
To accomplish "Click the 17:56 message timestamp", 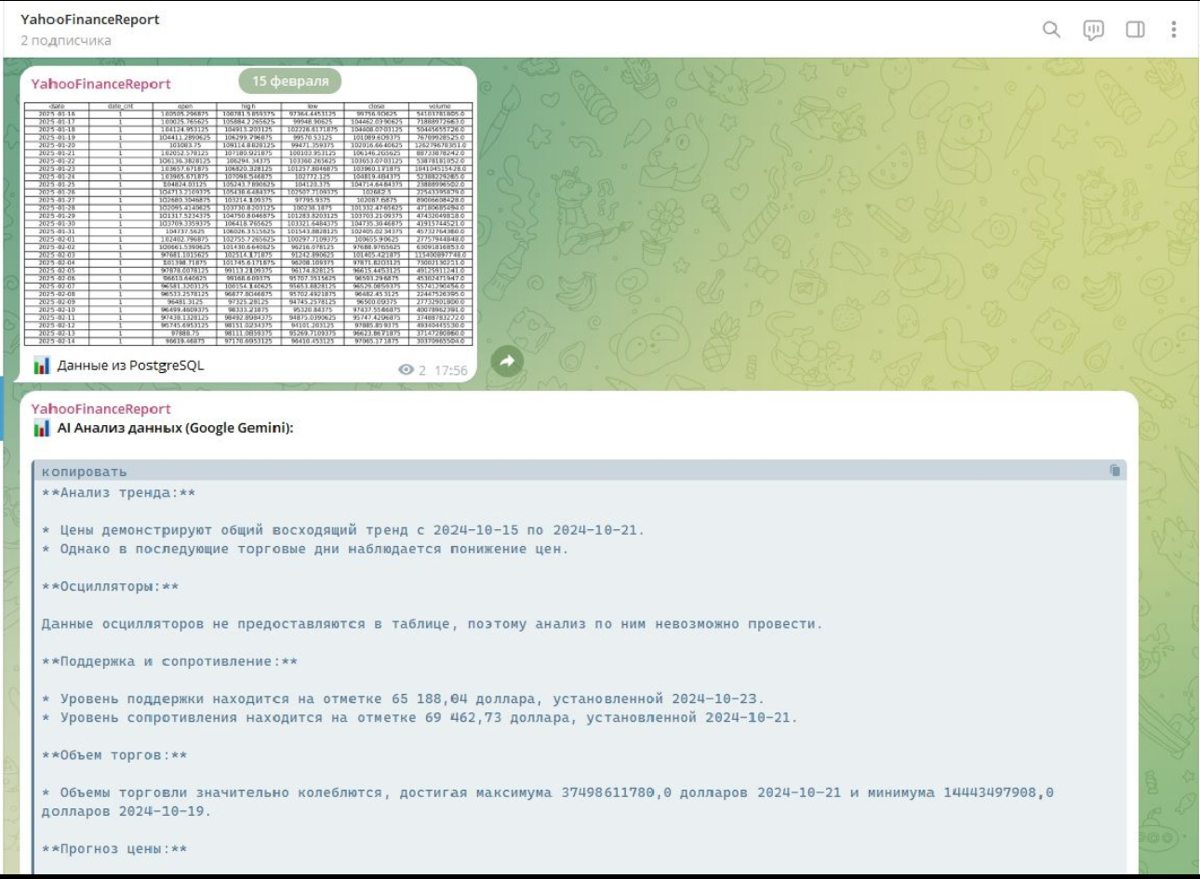I will point(451,370).
